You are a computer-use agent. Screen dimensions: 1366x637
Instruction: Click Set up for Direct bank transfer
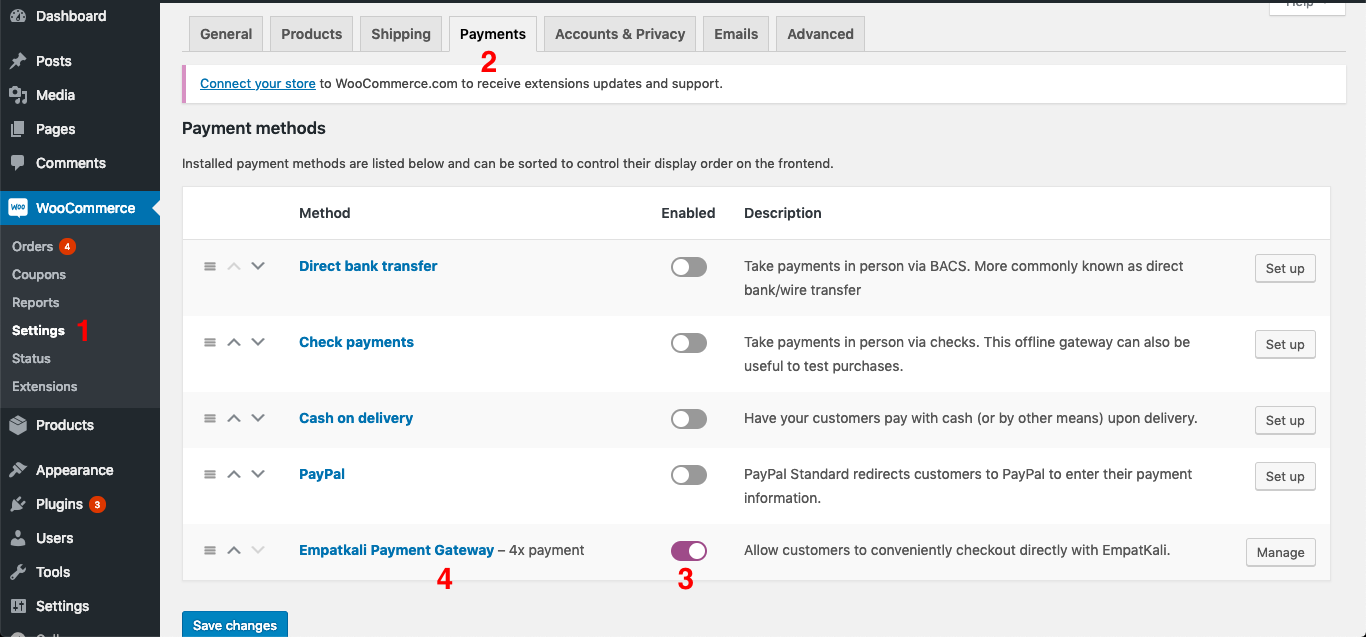(1285, 268)
